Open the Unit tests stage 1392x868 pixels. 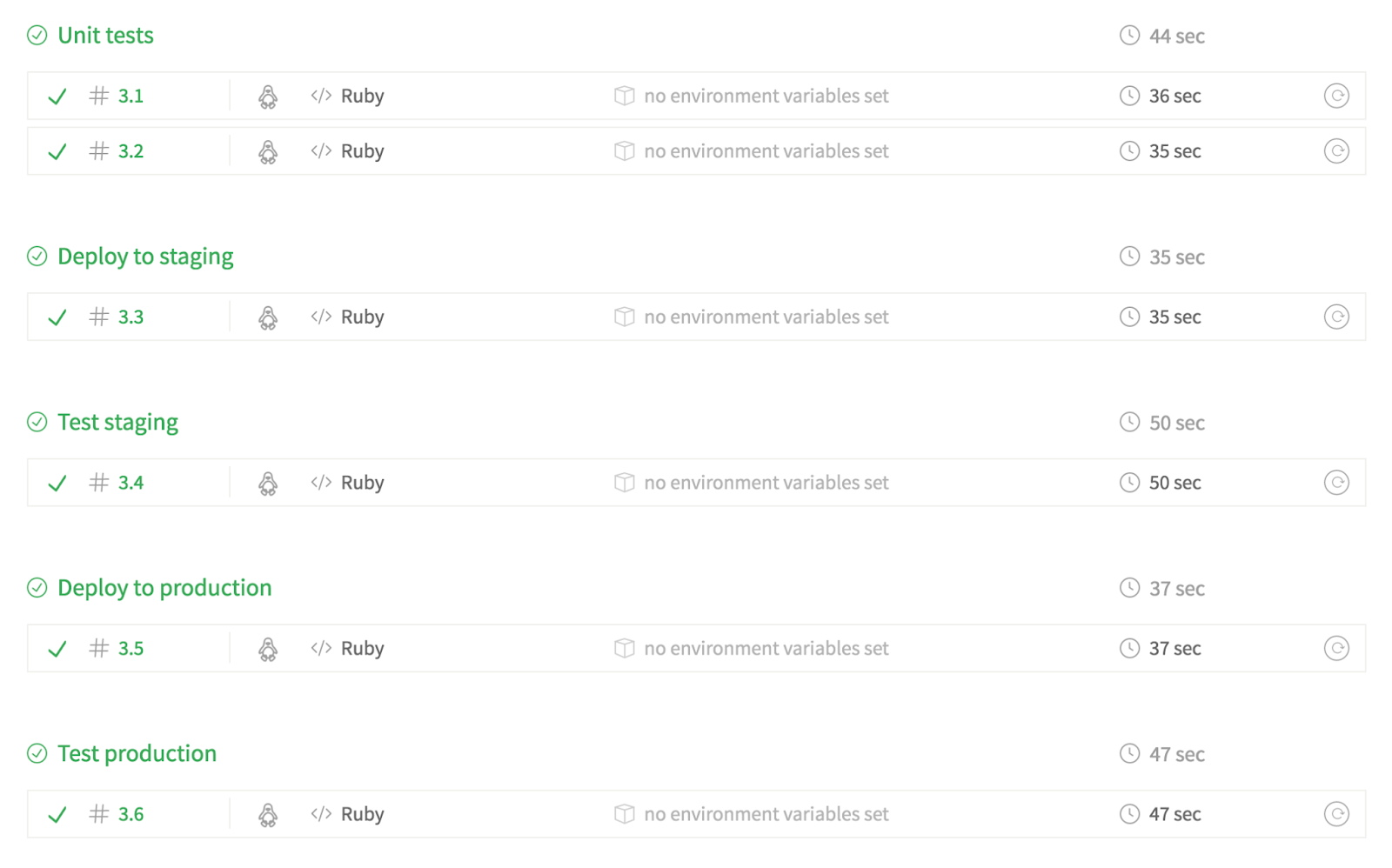tap(104, 36)
